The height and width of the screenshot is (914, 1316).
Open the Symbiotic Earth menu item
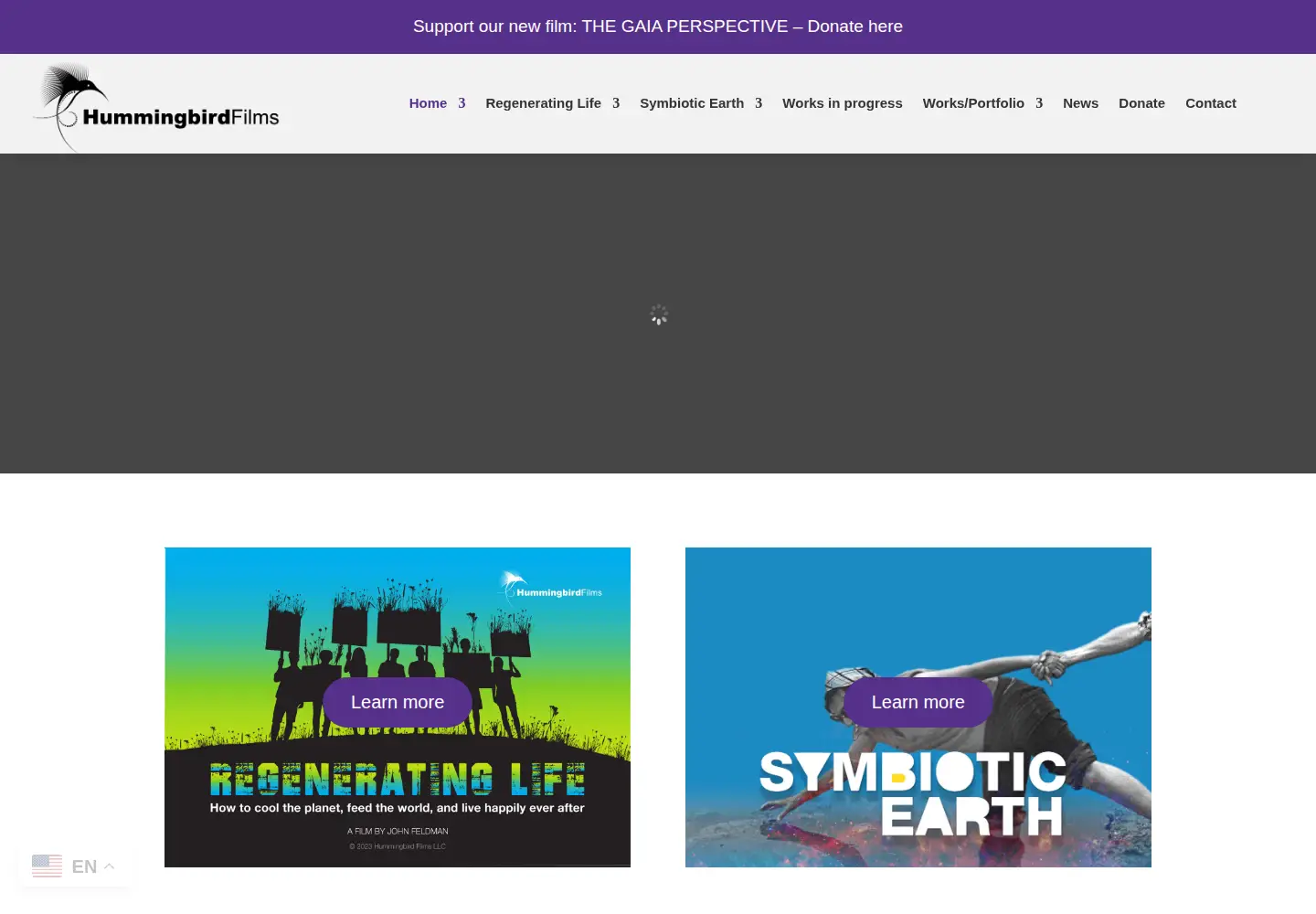692,103
